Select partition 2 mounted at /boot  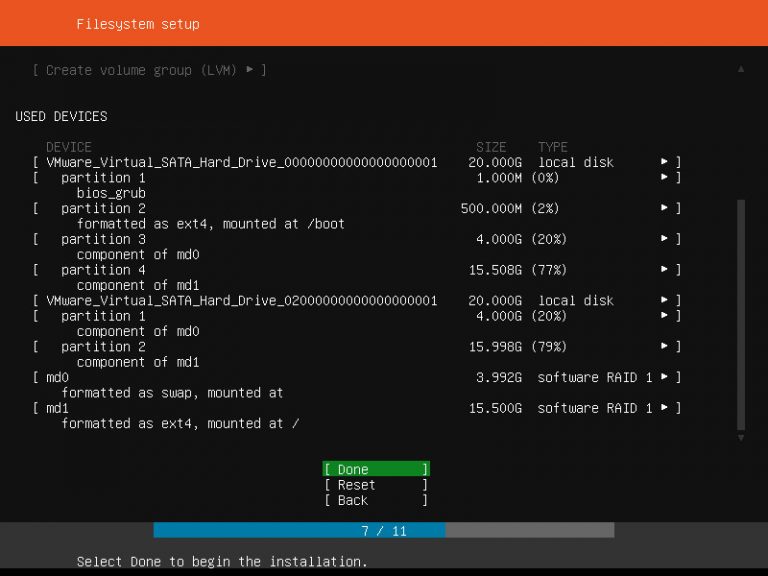357,208
